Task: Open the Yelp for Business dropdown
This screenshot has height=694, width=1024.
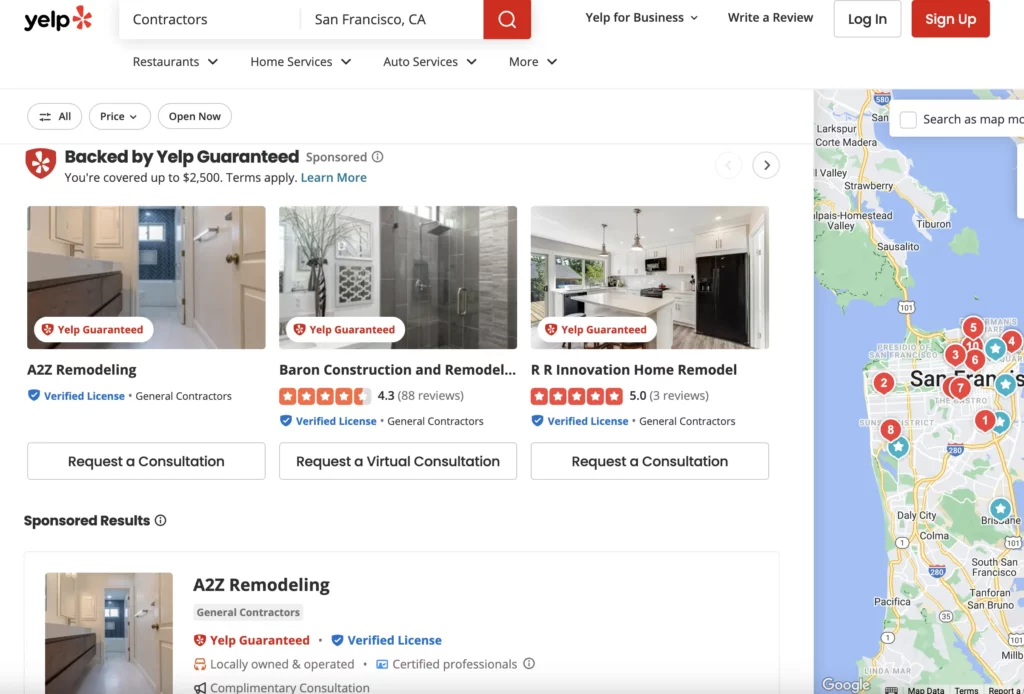Action: pyautogui.click(x=641, y=18)
